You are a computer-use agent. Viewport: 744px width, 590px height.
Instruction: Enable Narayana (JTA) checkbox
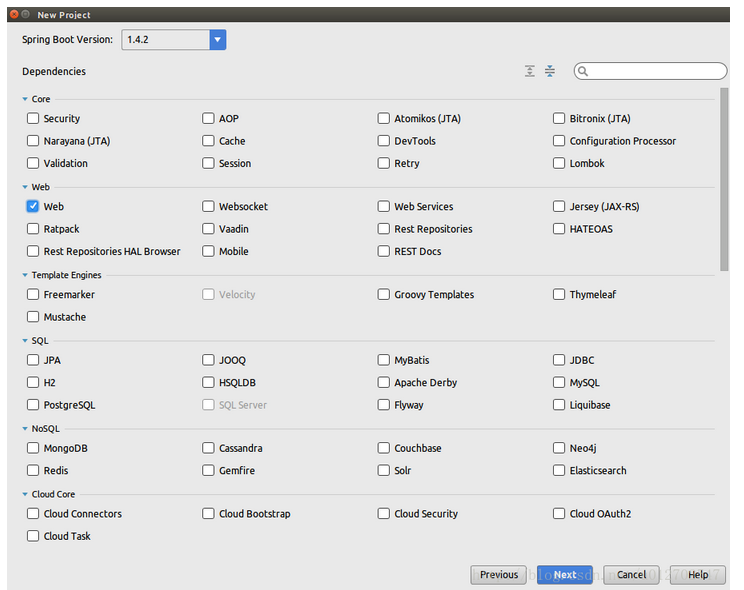click(x=33, y=140)
